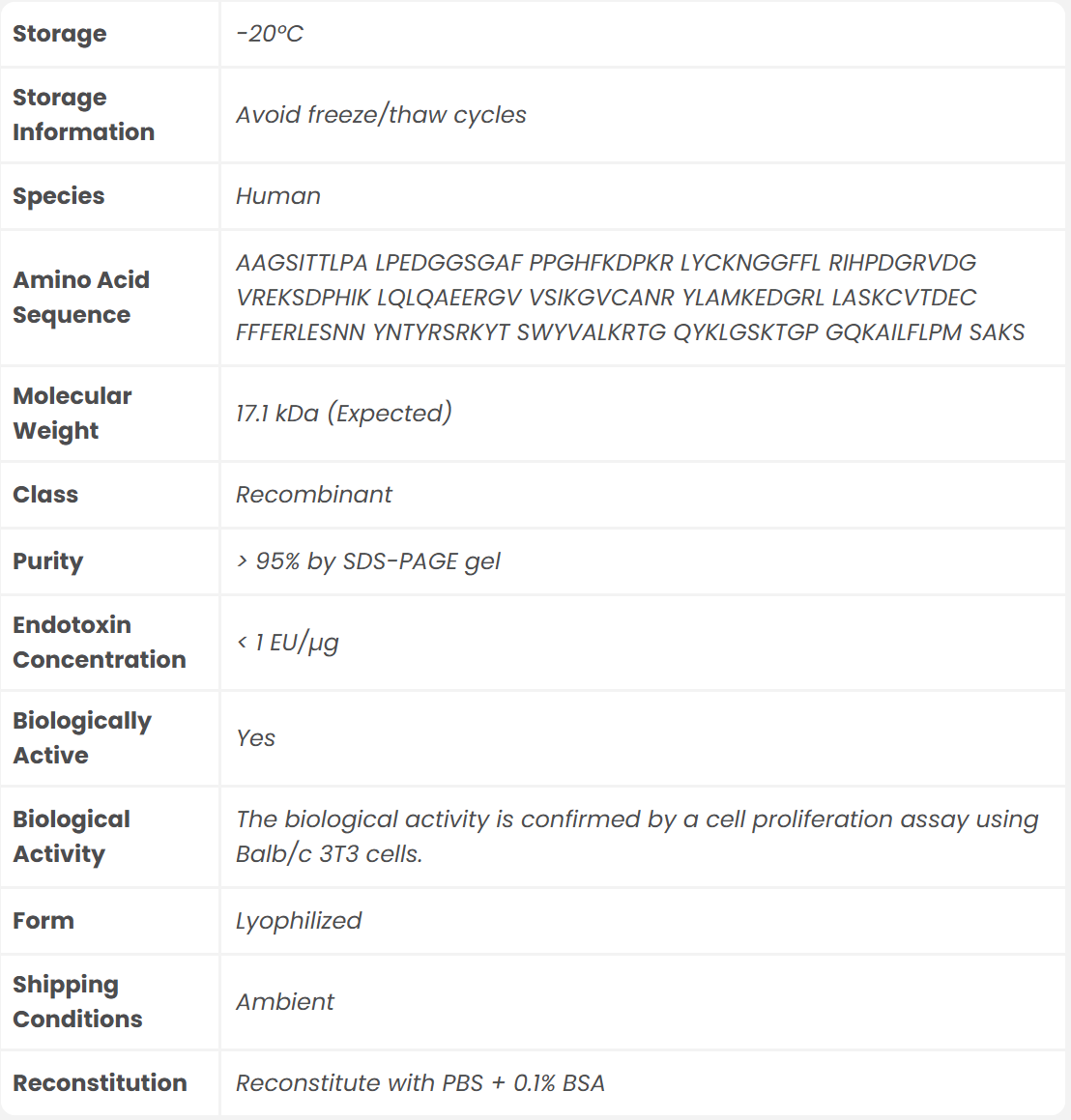Select the Shipping Conditions label
Image resolution: width=1071 pixels, height=1120 pixels.
77,1002
